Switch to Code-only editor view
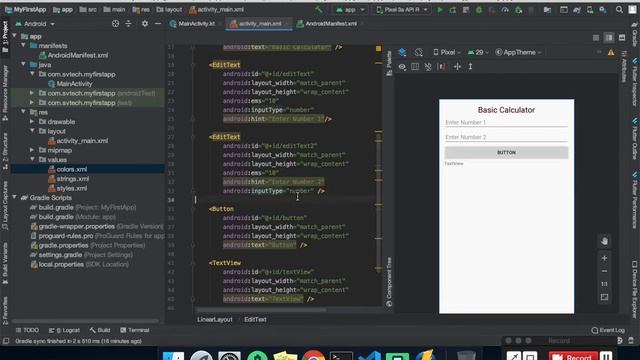The image size is (640, 360). [596, 38]
